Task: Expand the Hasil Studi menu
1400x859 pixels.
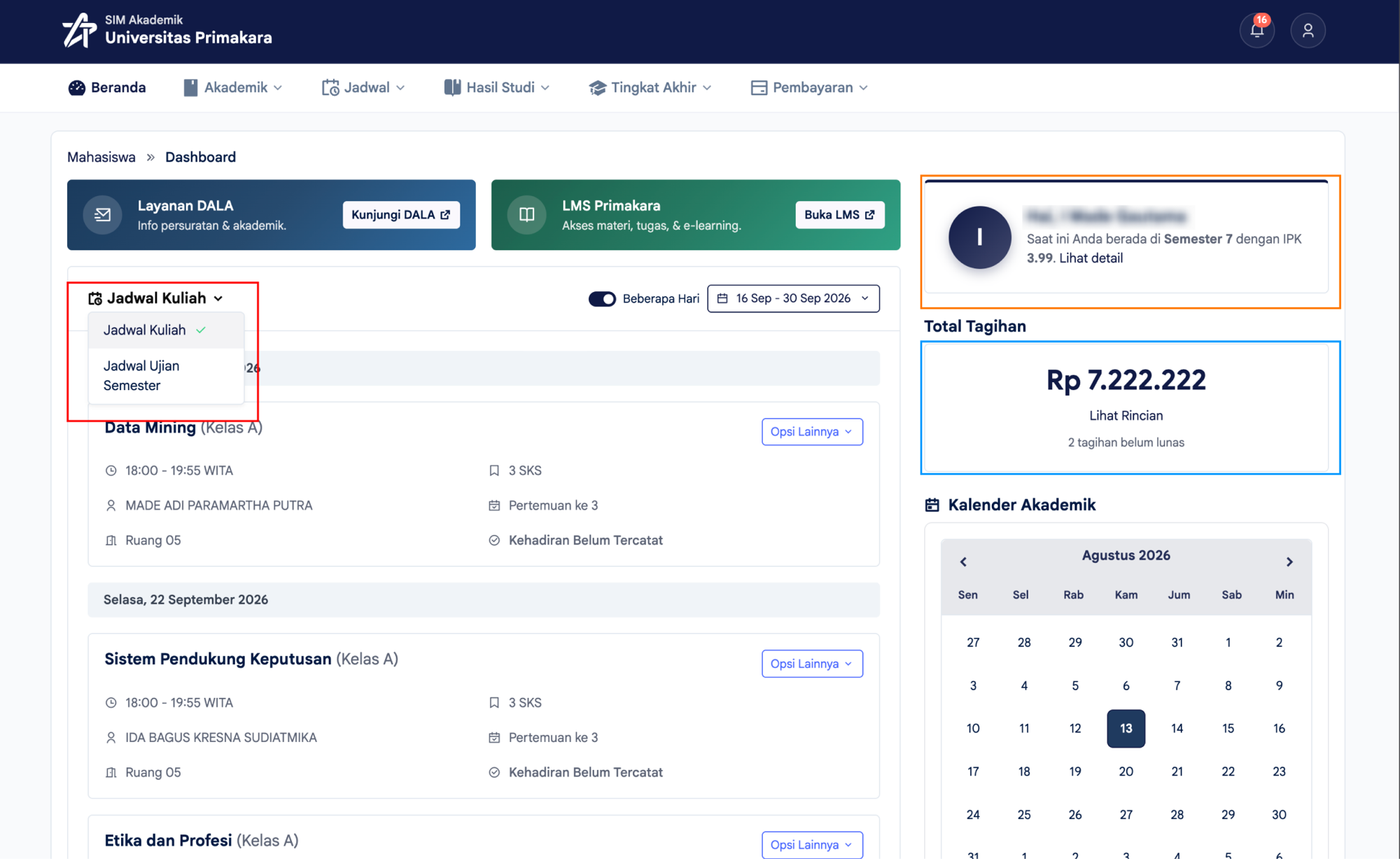Action: [497, 88]
